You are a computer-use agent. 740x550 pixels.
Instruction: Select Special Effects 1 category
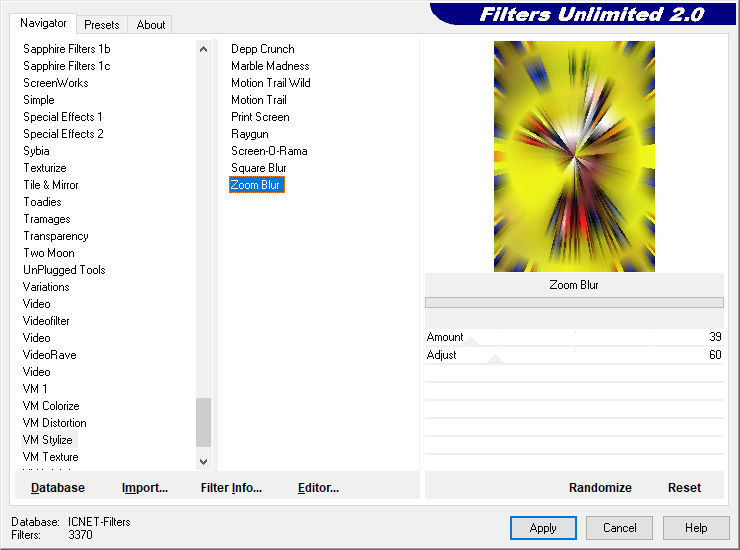click(x=63, y=117)
